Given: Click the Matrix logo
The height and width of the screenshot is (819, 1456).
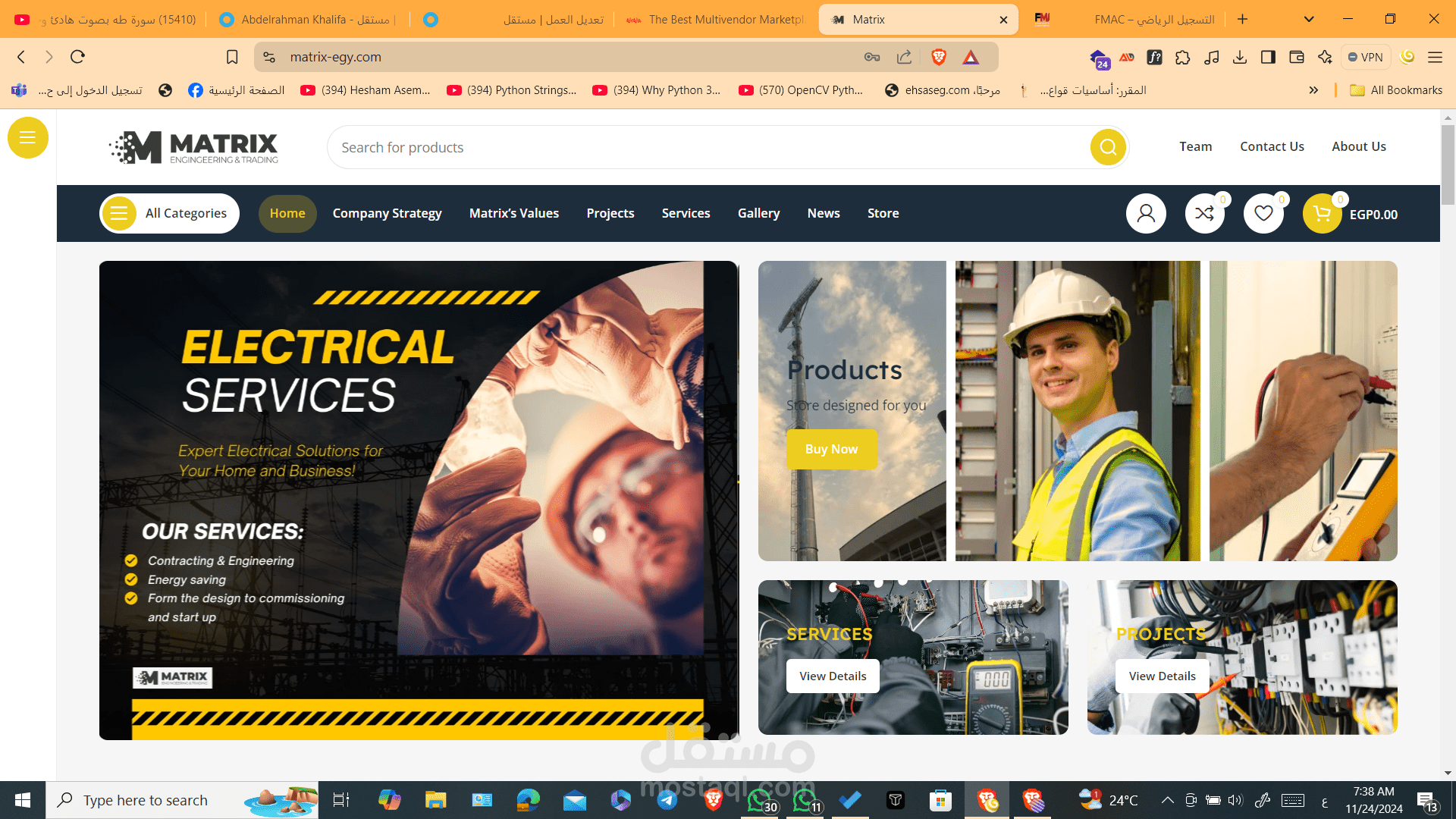Looking at the screenshot, I should click(x=194, y=147).
